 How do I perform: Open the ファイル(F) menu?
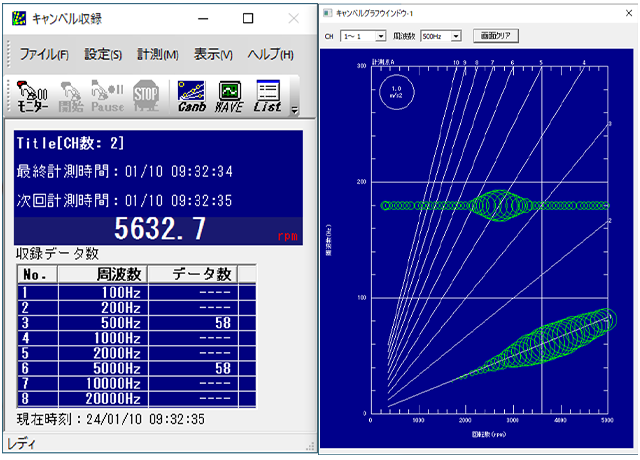(x=44, y=54)
